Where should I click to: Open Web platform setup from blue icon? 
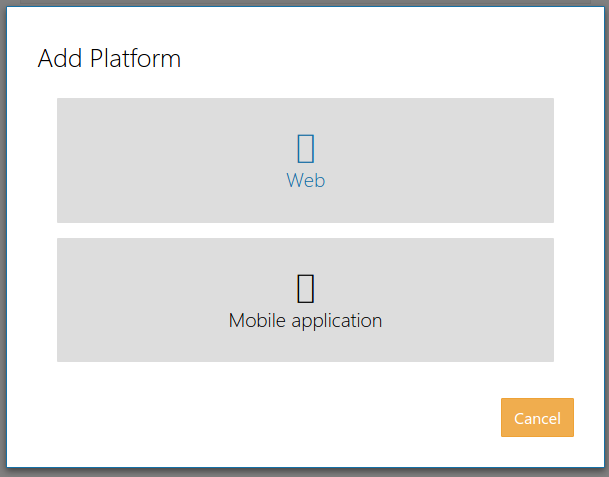tap(306, 148)
